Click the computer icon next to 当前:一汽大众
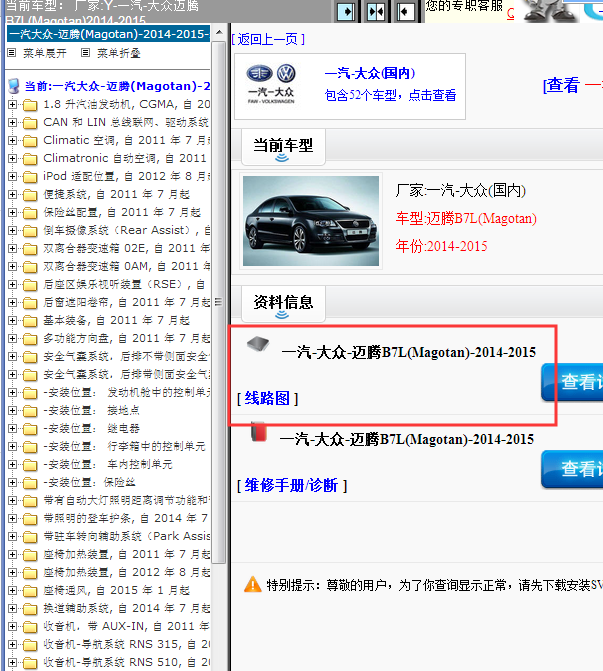Viewport: 603px width, 671px height. coord(14,86)
